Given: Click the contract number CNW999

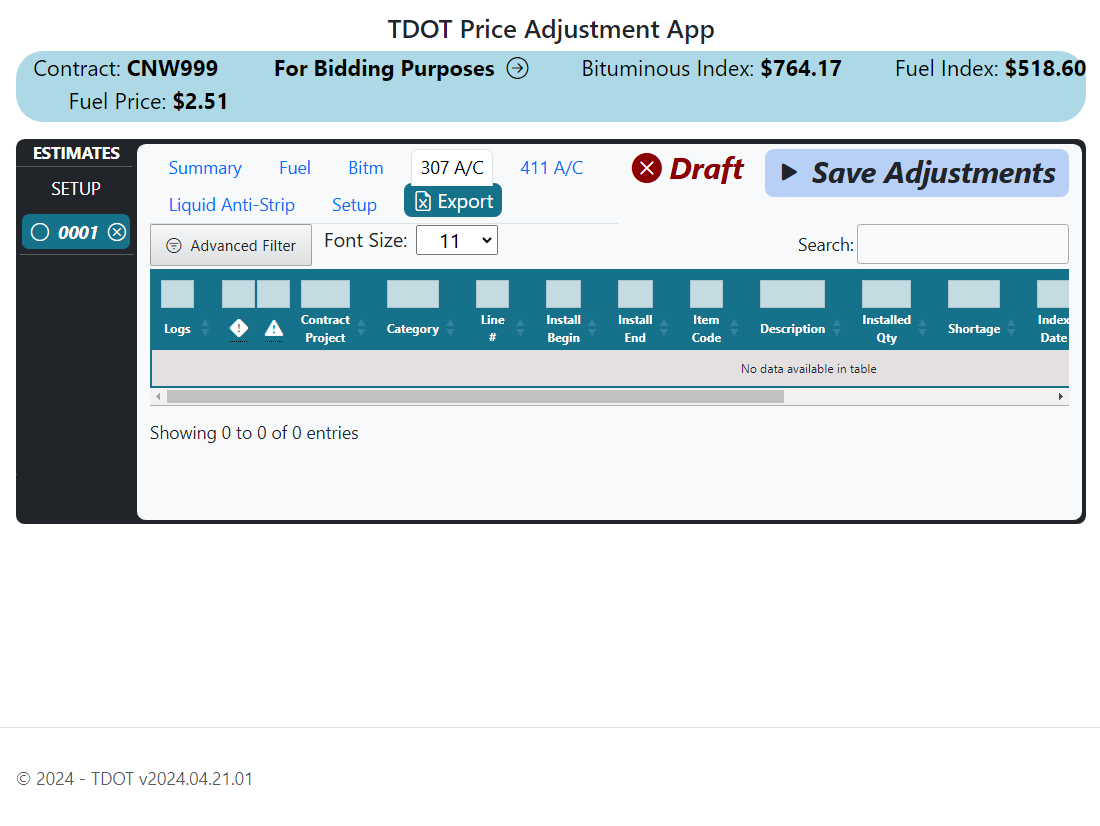Looking at the screenshot, I should [x=173, y=69].
